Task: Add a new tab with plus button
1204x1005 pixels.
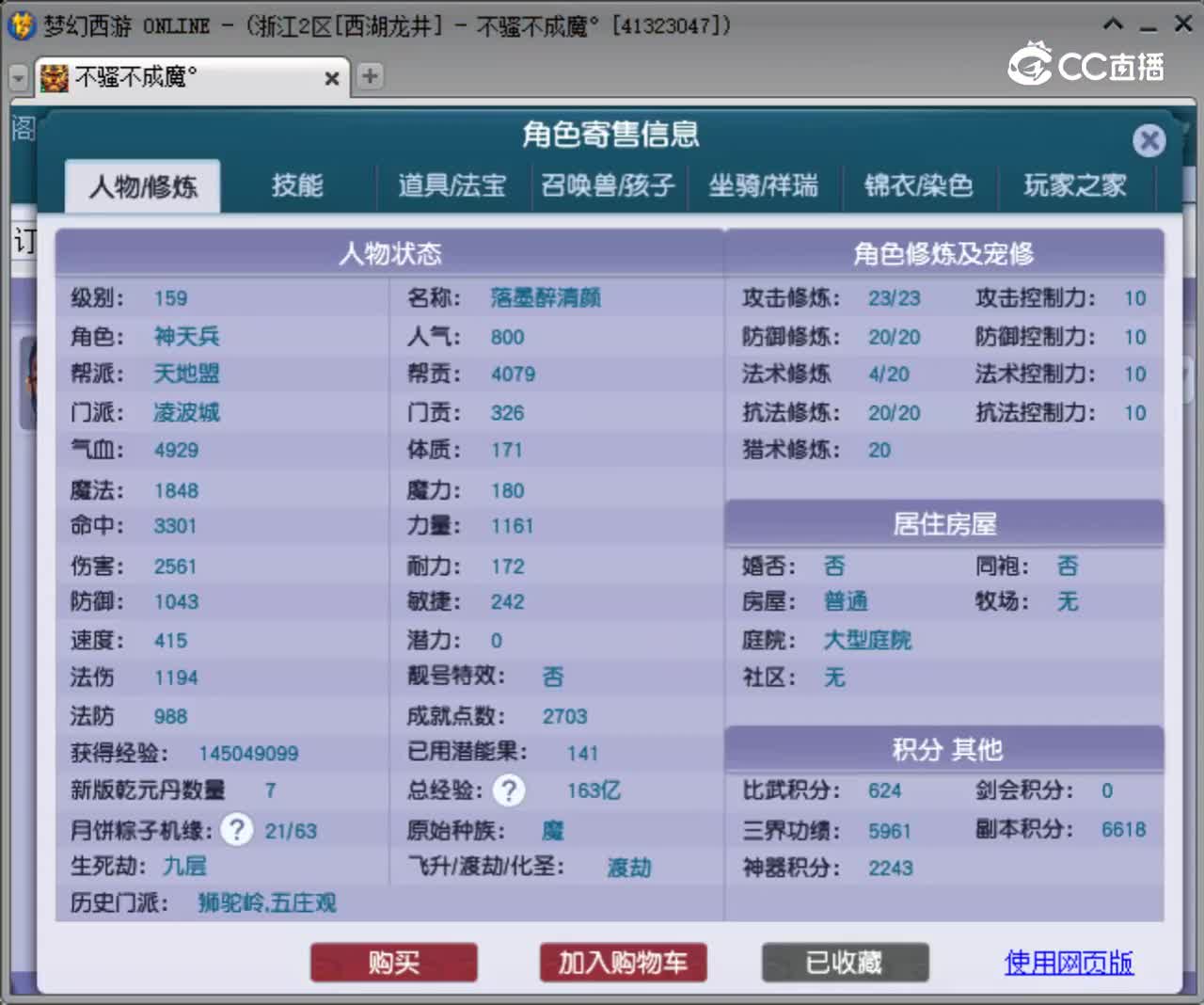Action: (x=371, y=76)
